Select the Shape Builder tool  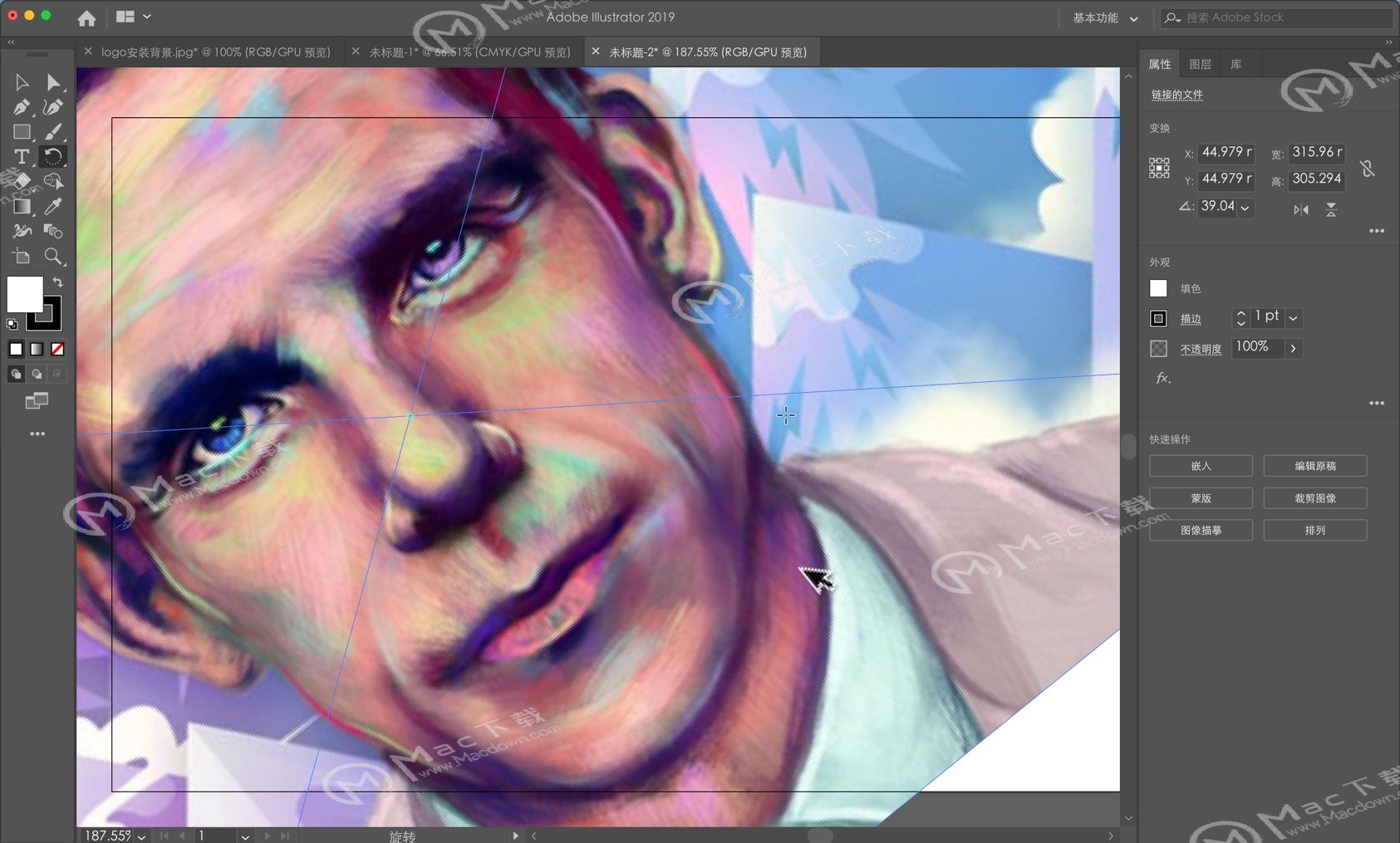pyautogui.click(x=53, y=181)
